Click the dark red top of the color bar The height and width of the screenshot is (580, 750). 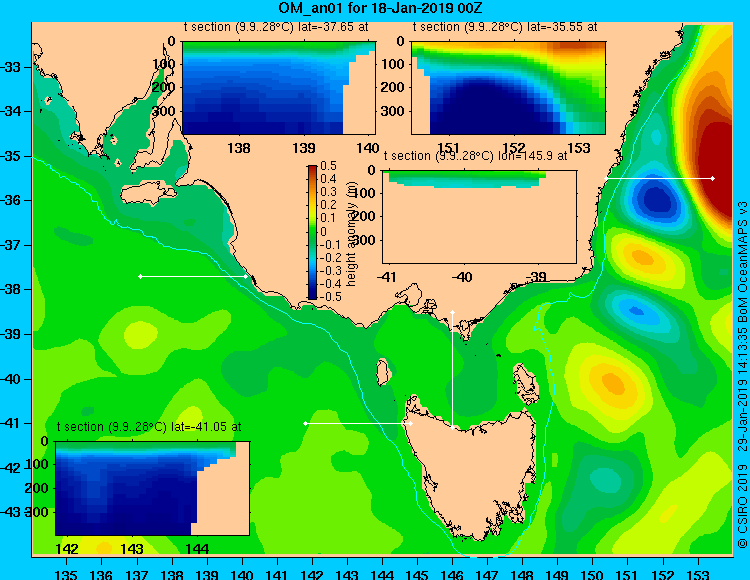tap(312, 169)
